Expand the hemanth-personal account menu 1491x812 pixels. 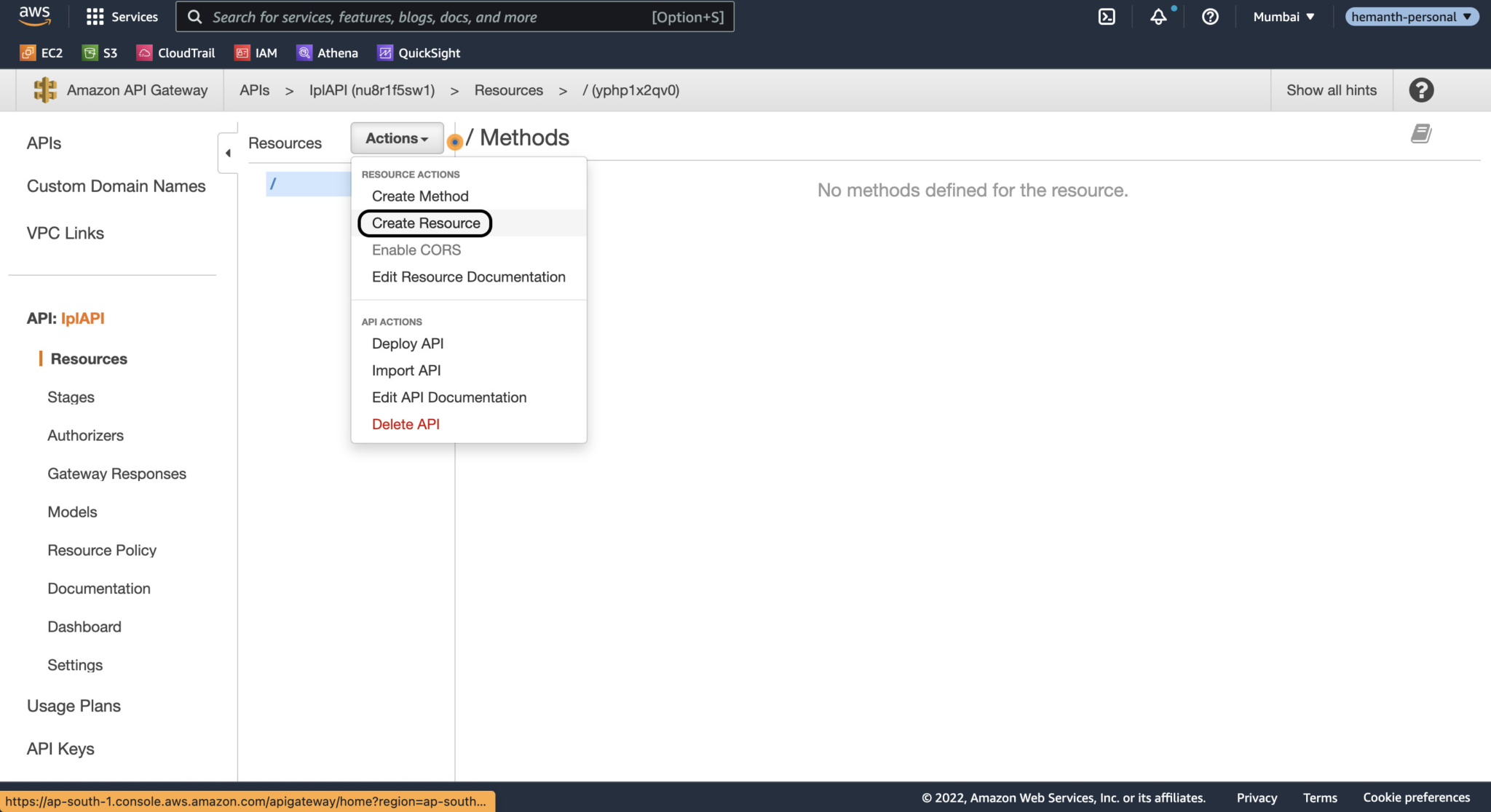click(1411, 16)
